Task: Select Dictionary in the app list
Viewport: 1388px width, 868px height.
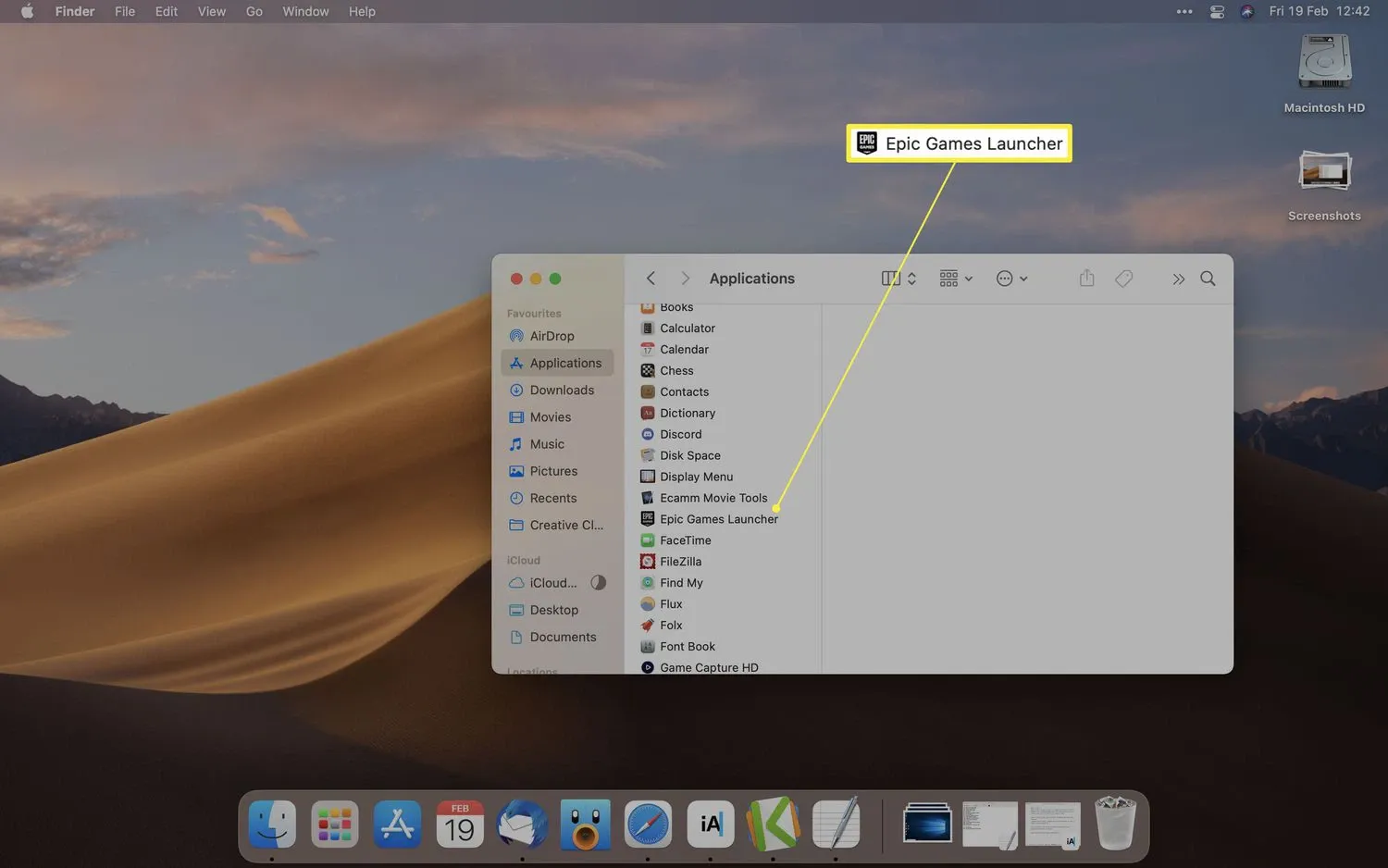Action: [x=678, y=414]
